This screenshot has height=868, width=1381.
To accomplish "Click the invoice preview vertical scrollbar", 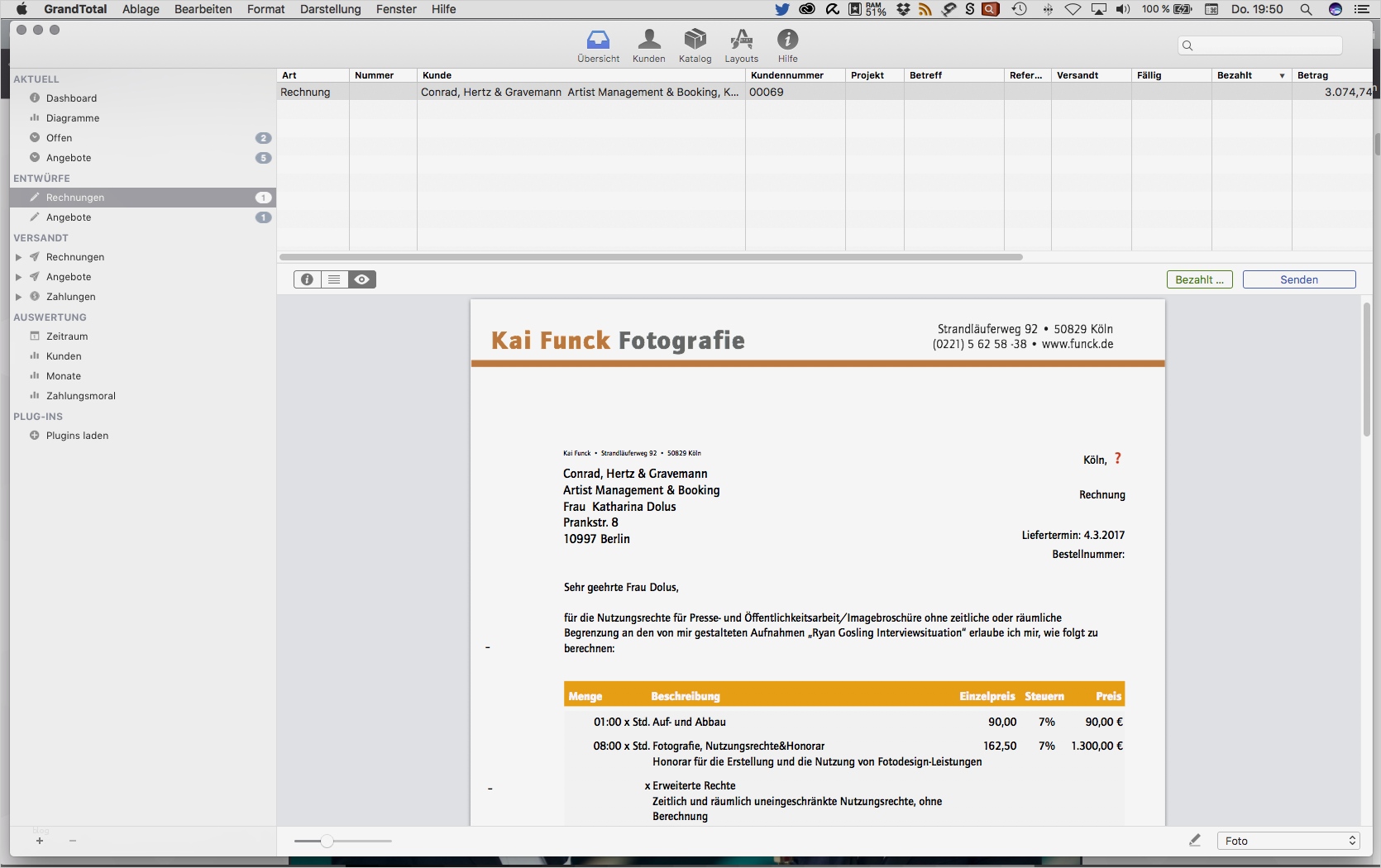I will 1367,370.
